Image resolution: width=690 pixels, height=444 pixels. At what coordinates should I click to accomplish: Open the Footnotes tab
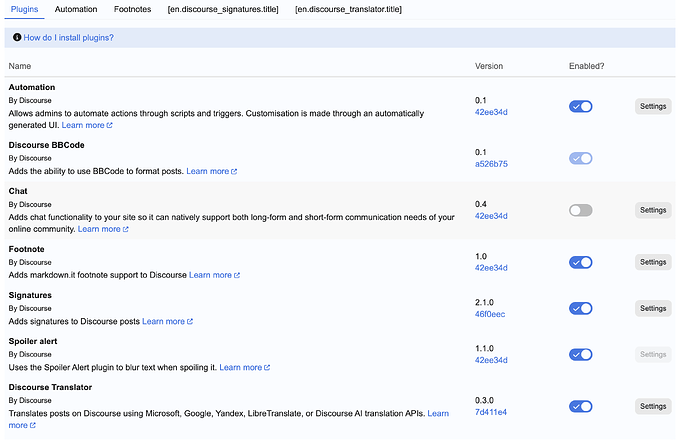132,9
